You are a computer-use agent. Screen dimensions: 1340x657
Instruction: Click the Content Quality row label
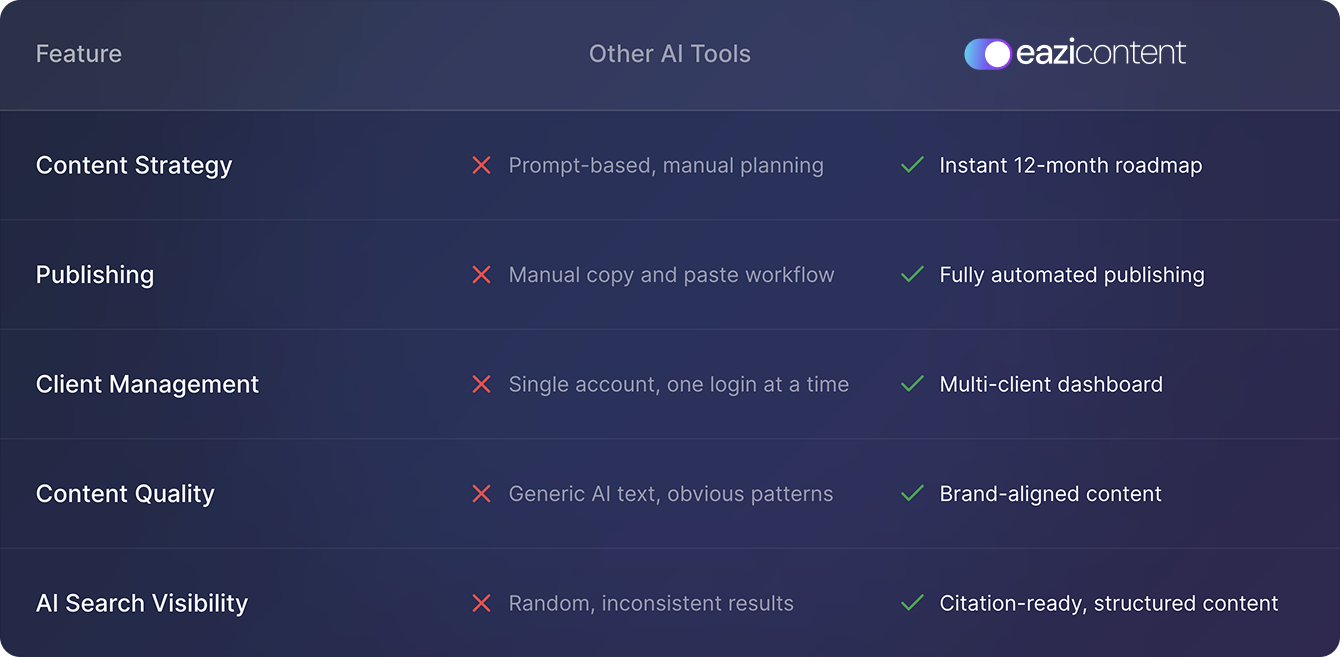tap(125, 494)
